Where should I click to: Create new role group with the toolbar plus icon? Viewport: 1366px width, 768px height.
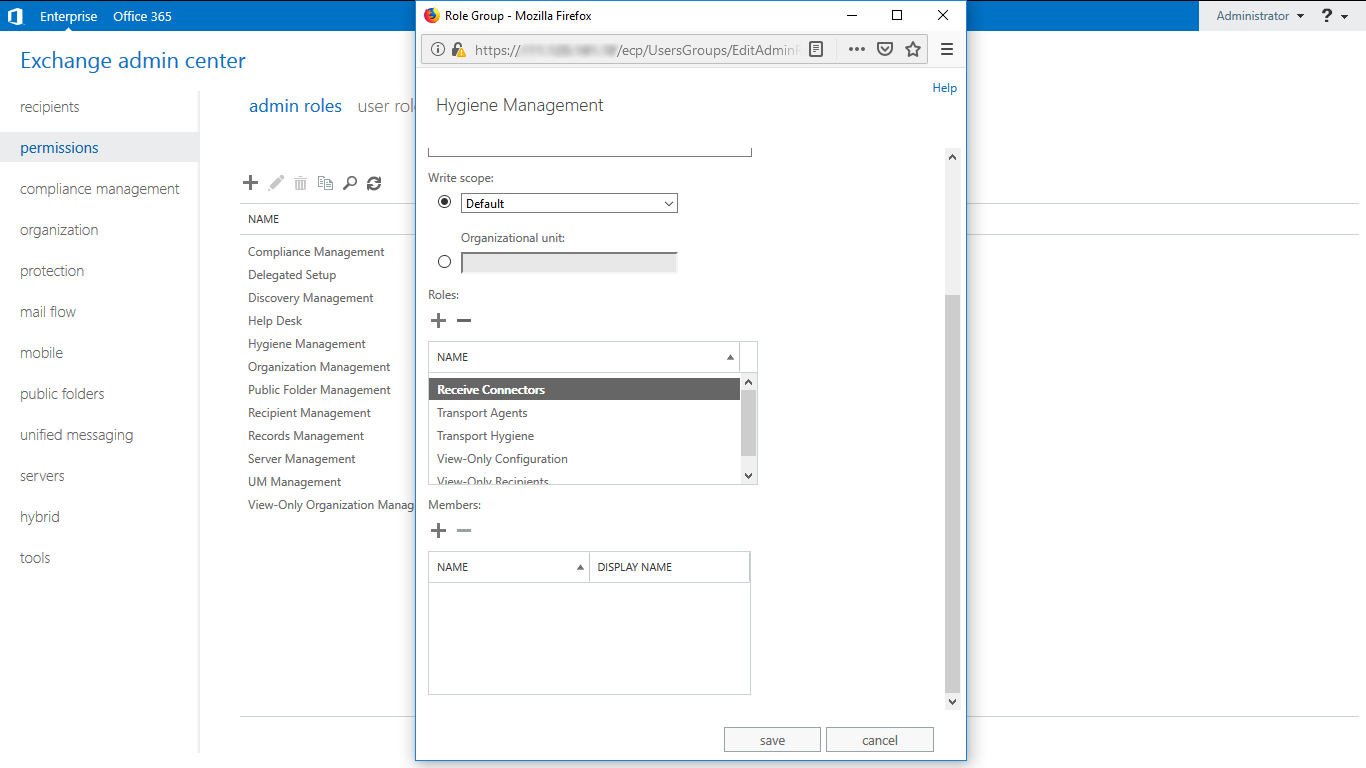(251, 183)
